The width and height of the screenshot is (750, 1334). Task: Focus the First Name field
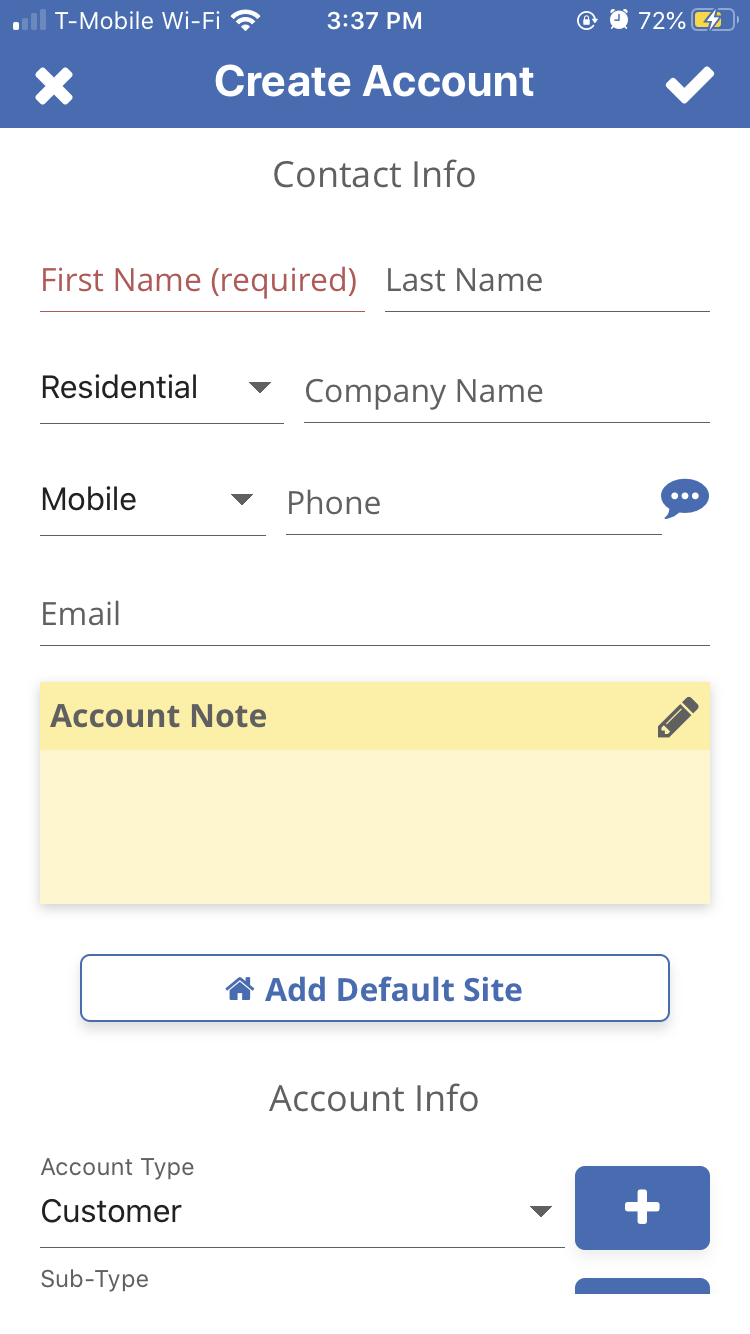tap(201, 281)
